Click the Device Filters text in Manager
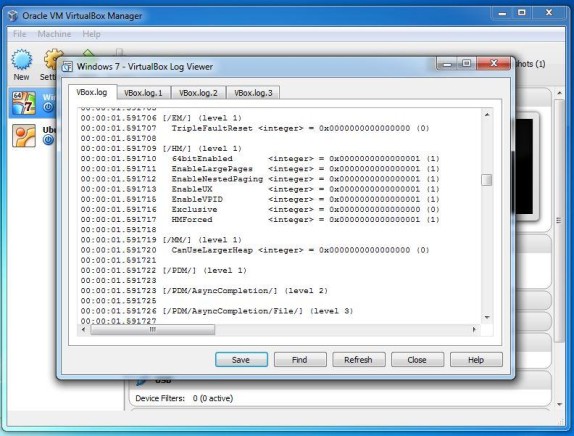This screenshot has width=574, height=436. (184, 398)
